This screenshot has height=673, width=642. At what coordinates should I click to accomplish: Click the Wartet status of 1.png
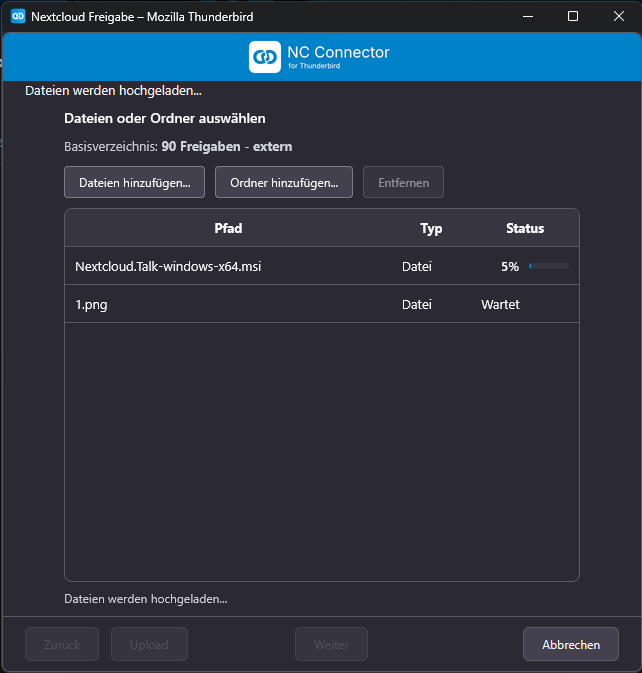coord(500,304)
